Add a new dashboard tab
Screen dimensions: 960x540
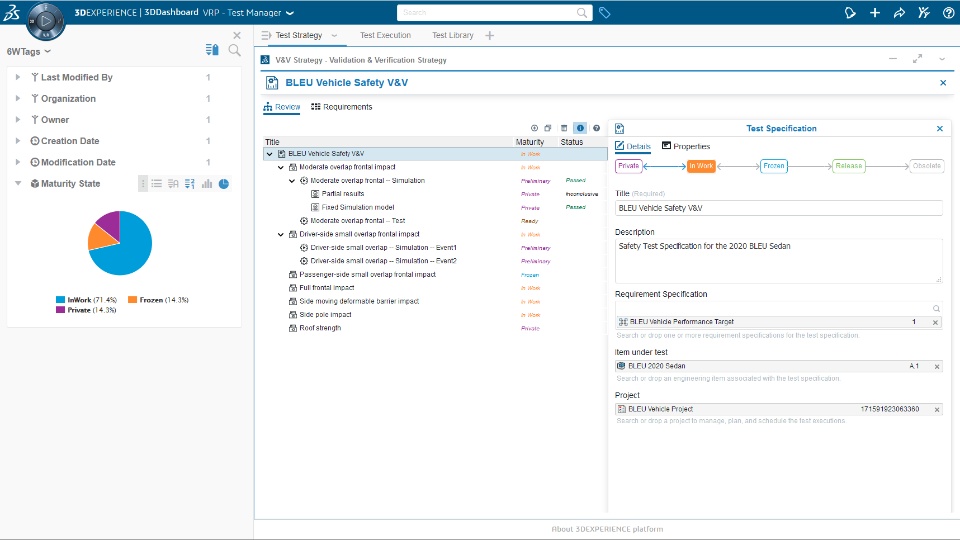pyautogui.click(x=489, y=36)
